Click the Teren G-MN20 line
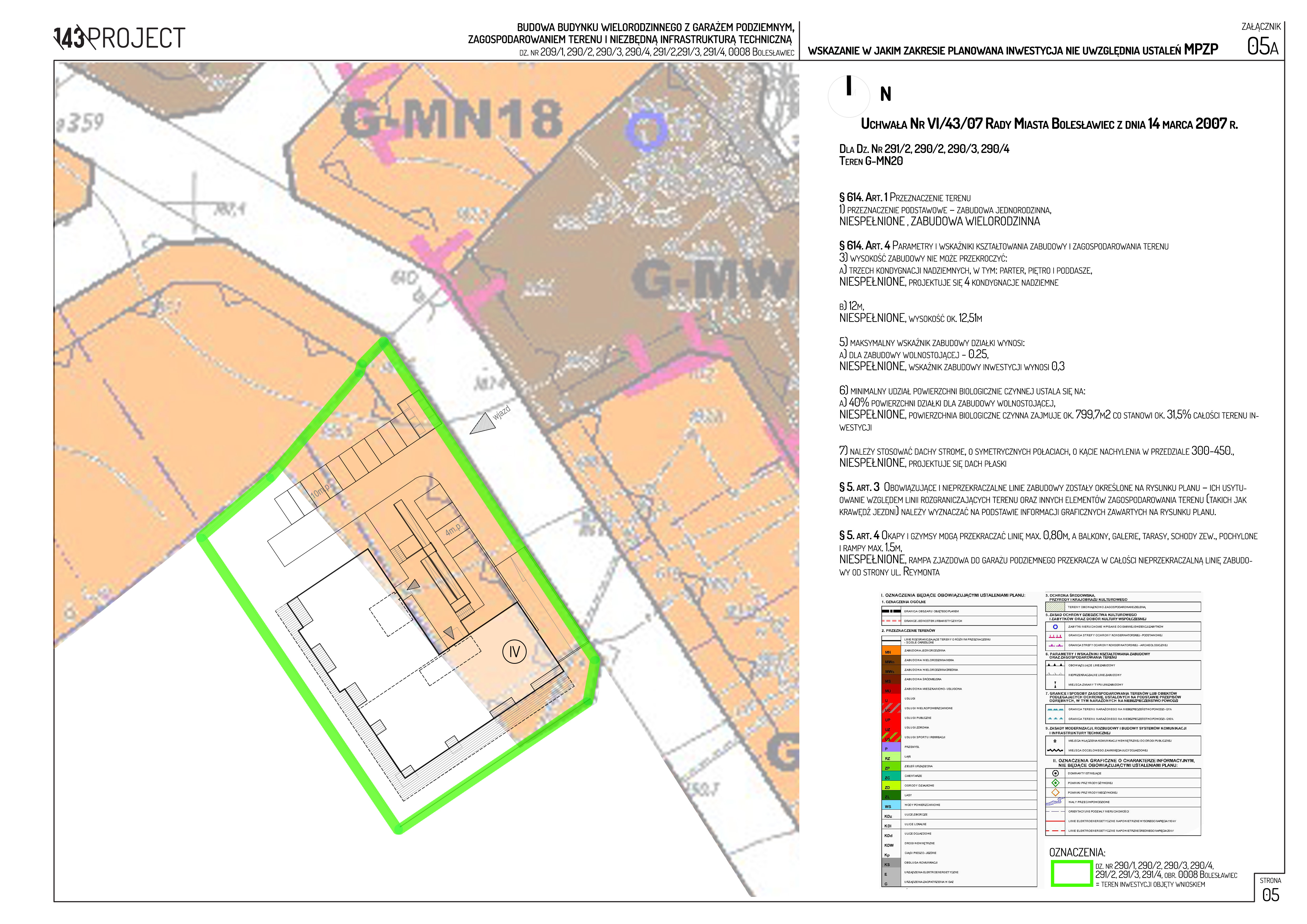Screen dimensions: 1307x924 click(871, 161)
